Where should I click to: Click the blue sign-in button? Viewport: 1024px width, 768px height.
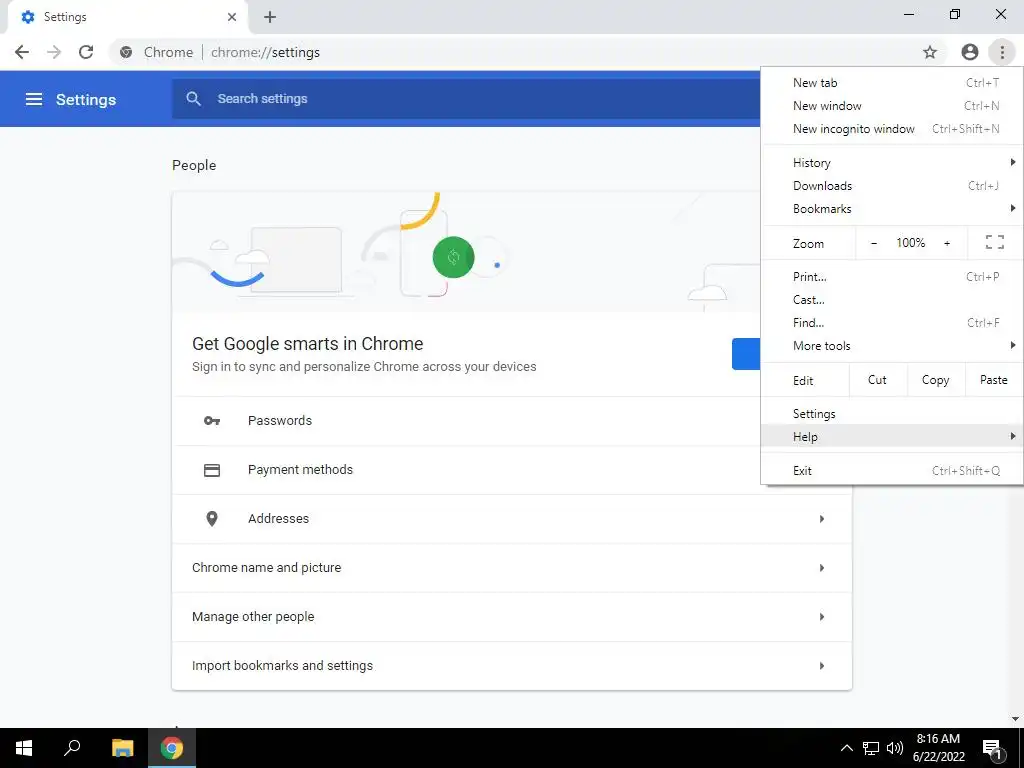pyautogui.click(x=746, y=354)
